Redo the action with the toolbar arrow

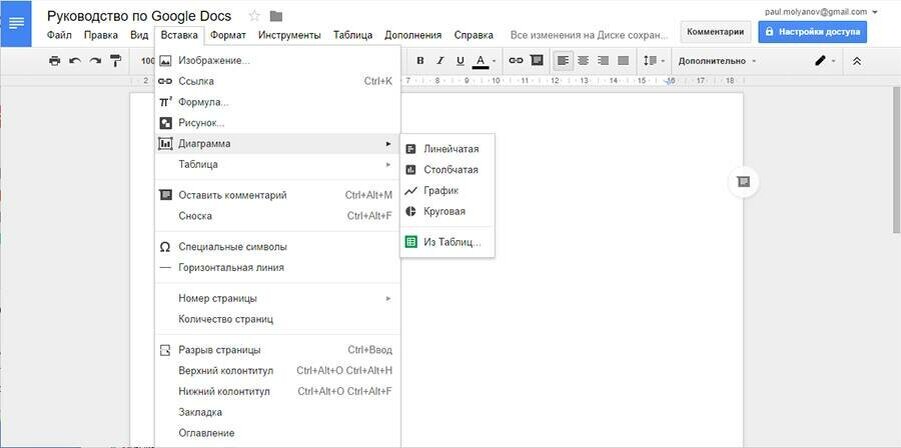(x=95, y=60)
